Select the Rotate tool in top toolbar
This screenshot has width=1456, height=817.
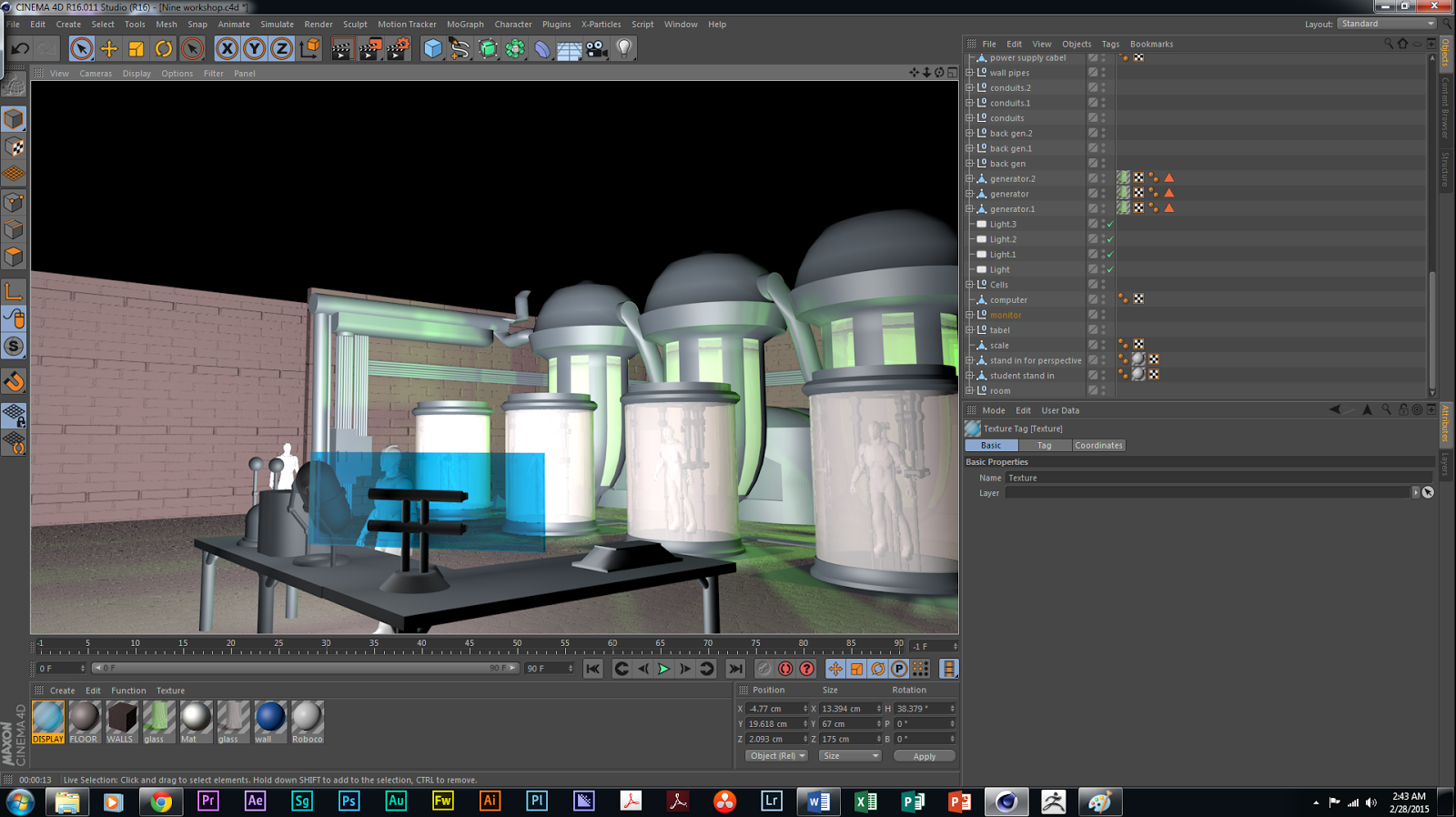(x=164, y=49)
